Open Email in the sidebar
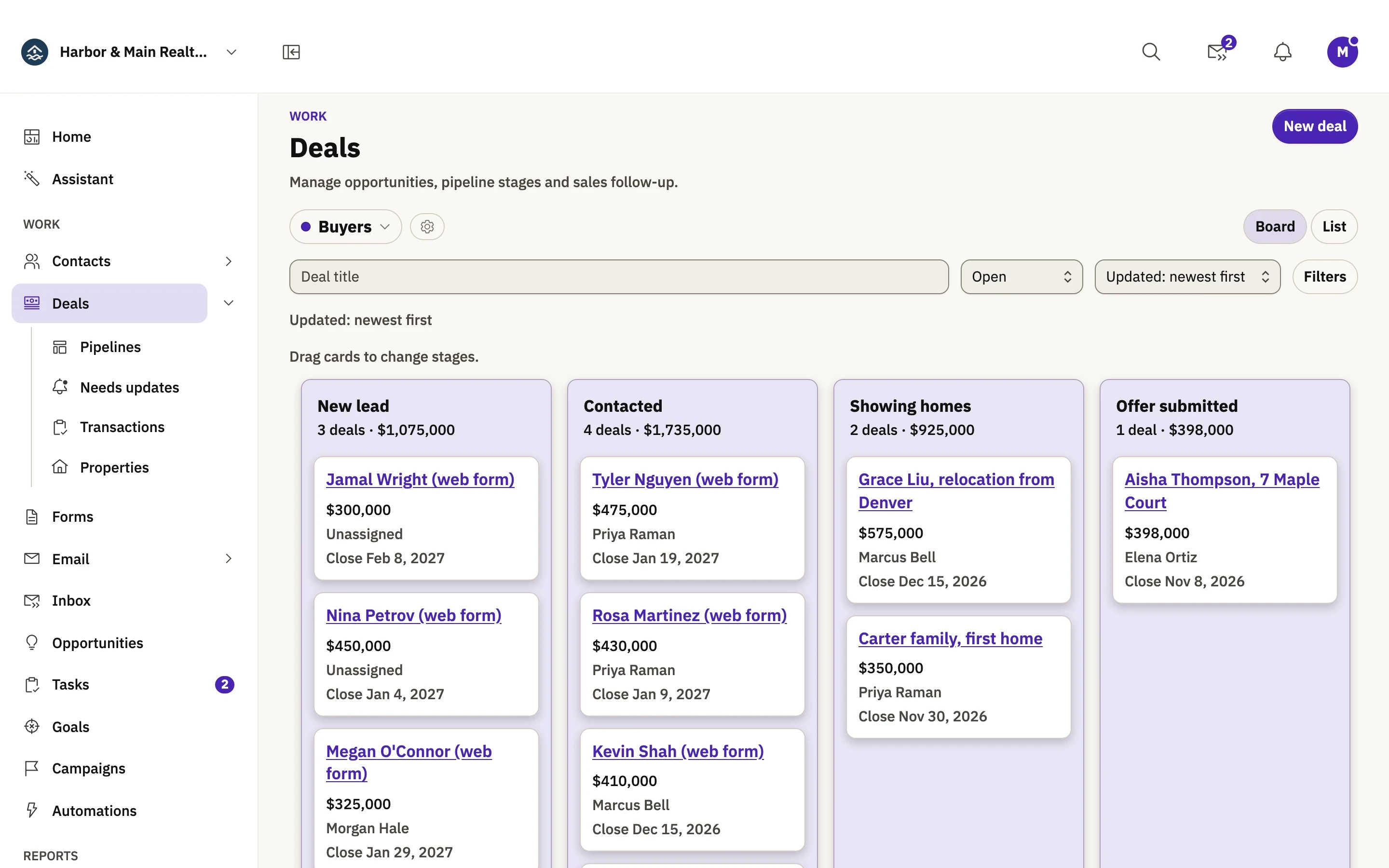Screen dimensions: 1389x868 click(109, 558)
